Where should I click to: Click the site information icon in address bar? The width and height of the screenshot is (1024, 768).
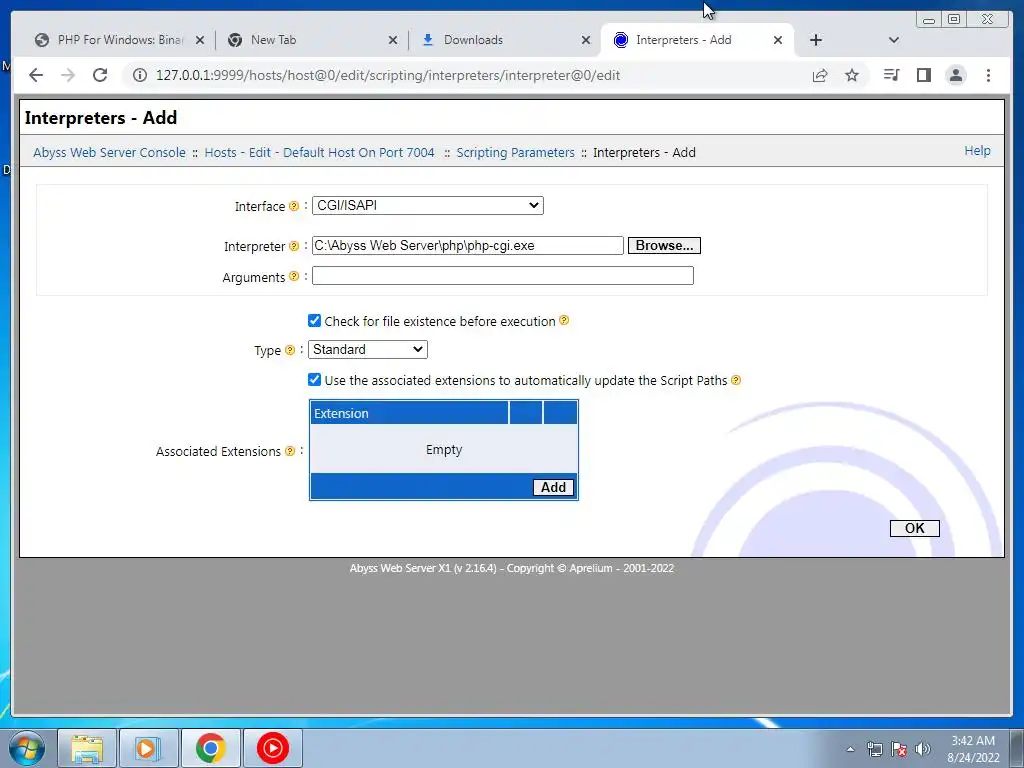point(140,75)
